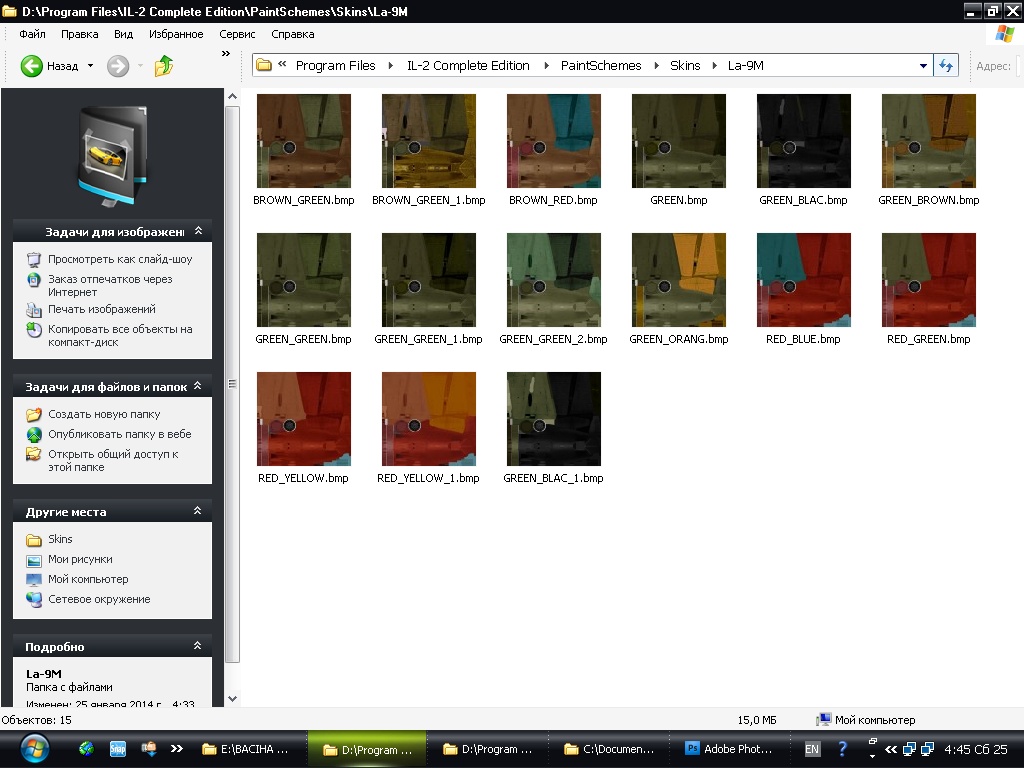1024x768 pixels.
Task: Switch to Adobe Photoshop taskbar button
Action: (x=729, y=749)
